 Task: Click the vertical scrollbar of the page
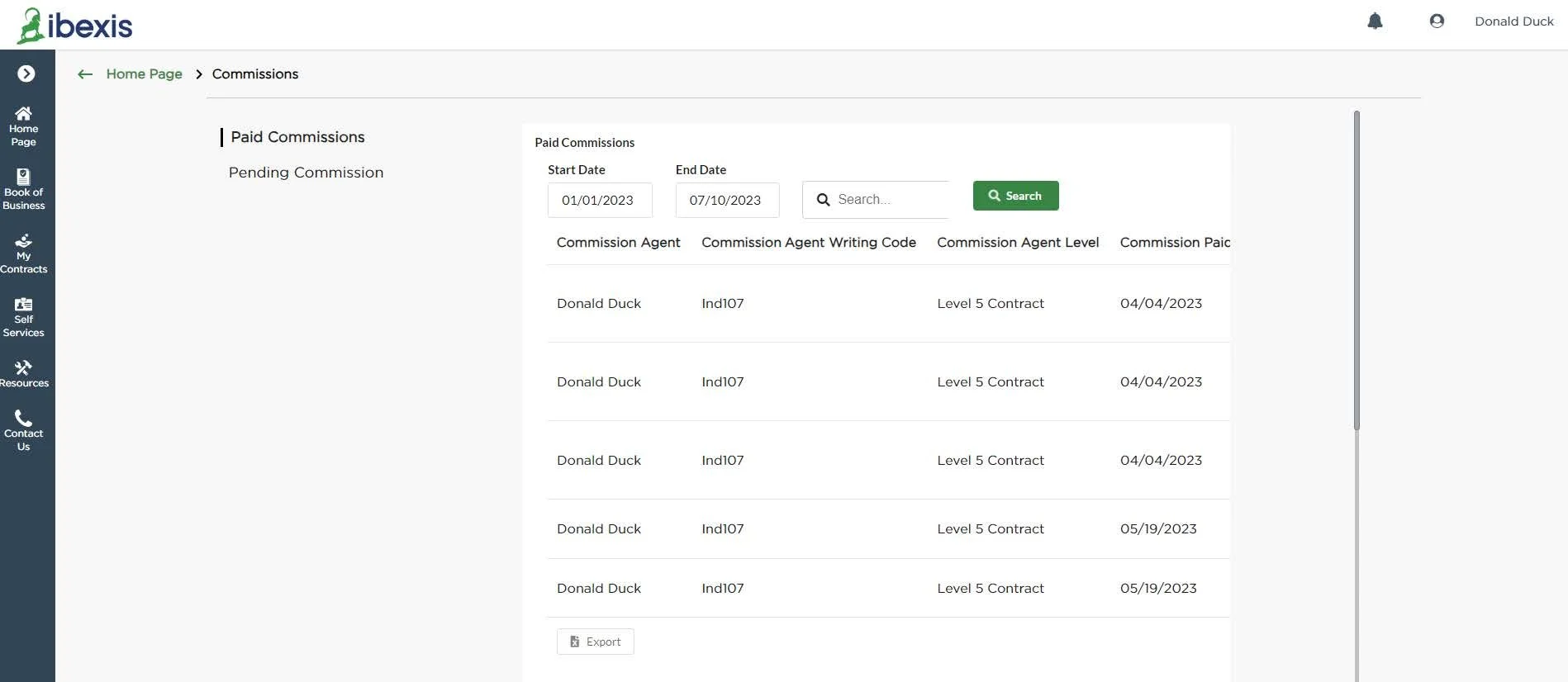click(x=1357, y=270)
